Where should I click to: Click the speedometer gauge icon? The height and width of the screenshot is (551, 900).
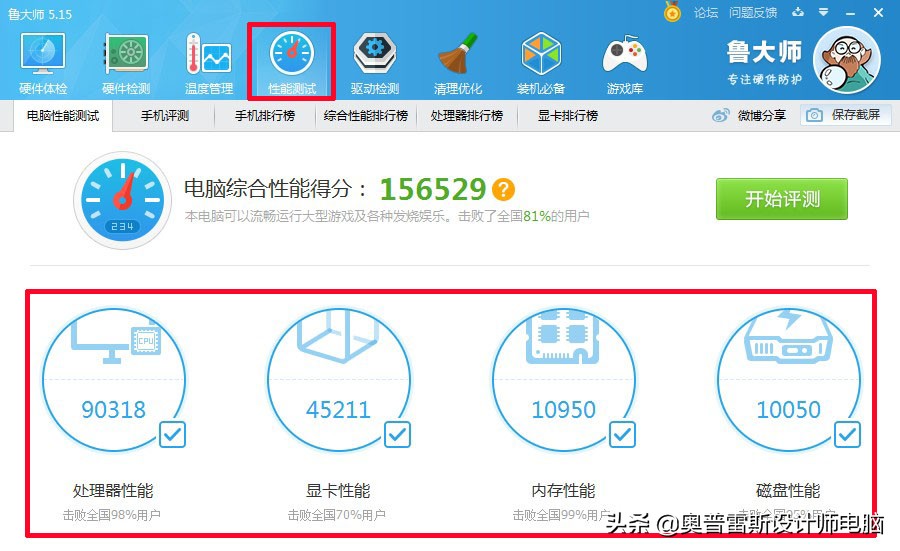[122, 200]
